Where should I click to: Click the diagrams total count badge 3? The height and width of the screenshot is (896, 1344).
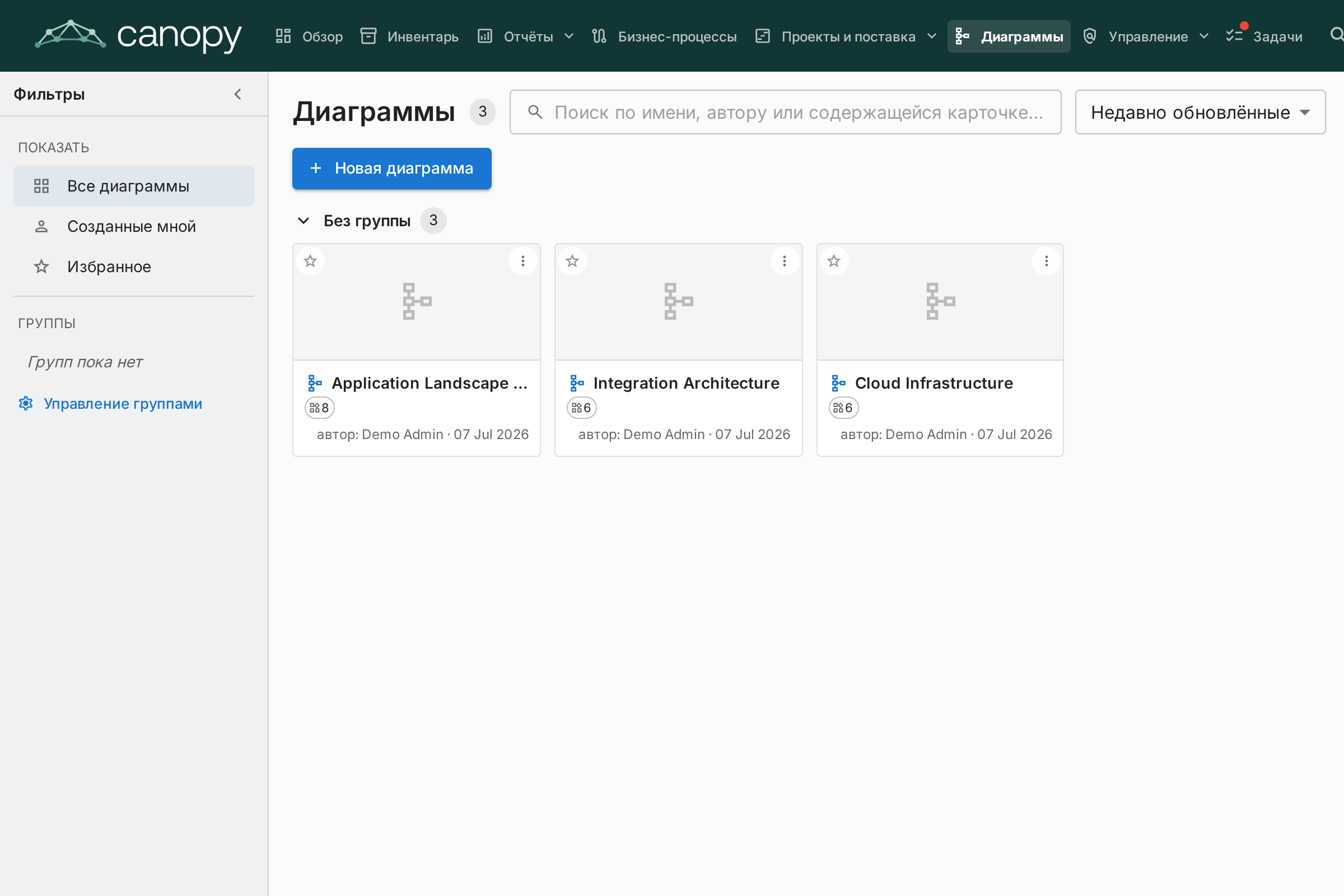point(482,111)
